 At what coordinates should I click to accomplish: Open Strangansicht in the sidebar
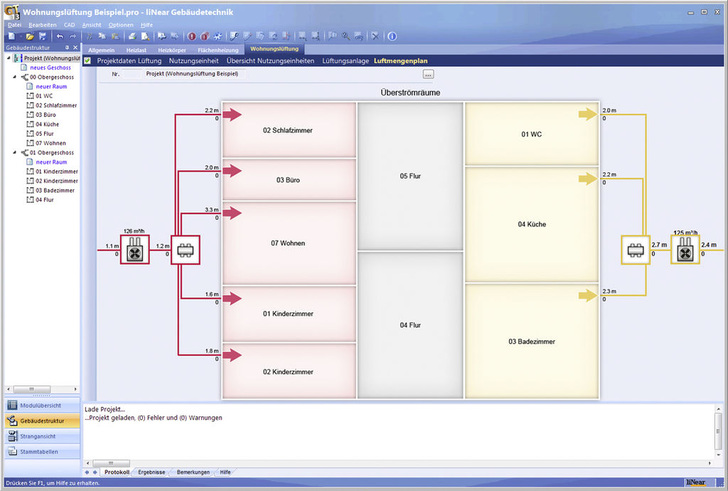(40, 437)
